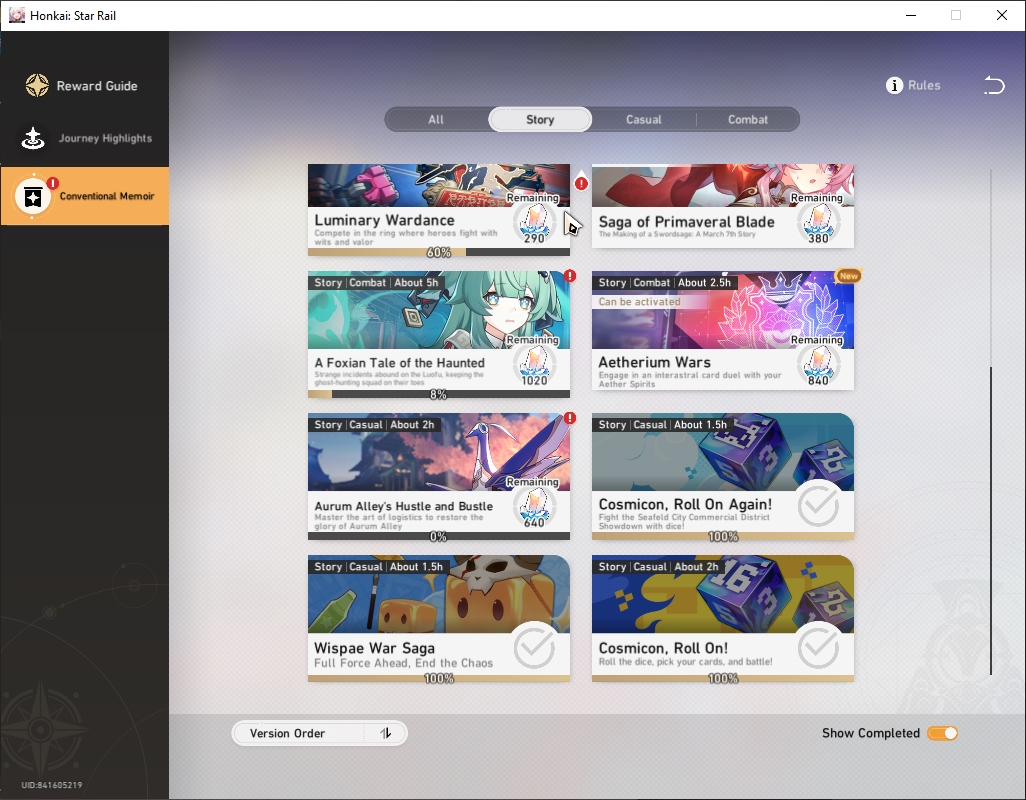Viewport: 1026px width, 800px height.
Task: Open the Reward Guide compass icon
Action: tap(37, 85)
